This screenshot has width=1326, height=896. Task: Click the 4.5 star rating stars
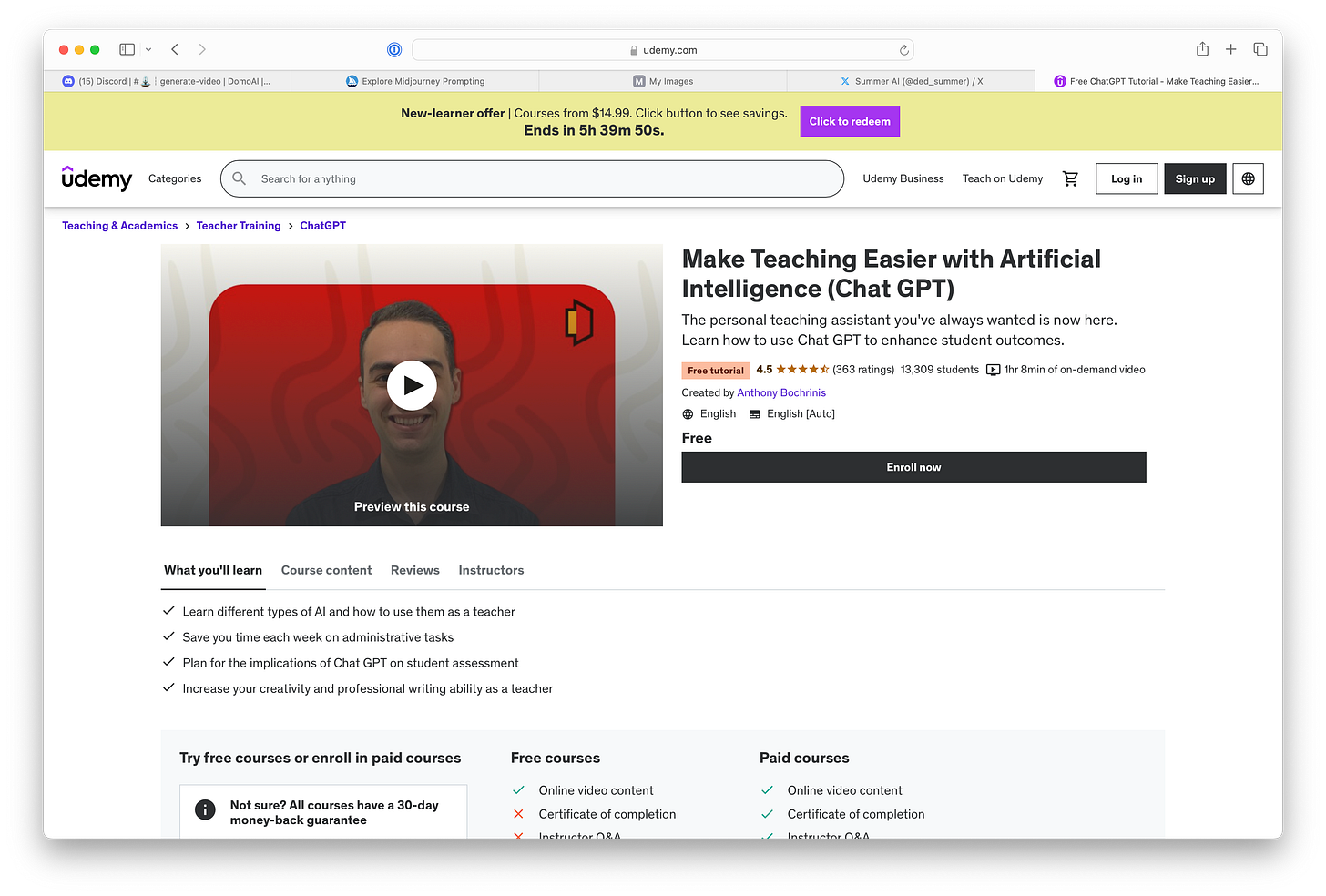click(x=802, y=370)
